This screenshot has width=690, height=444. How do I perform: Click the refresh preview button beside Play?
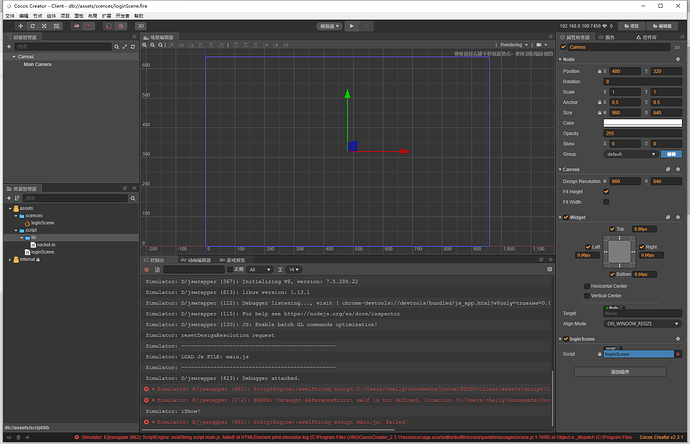(x=366, y=26)
